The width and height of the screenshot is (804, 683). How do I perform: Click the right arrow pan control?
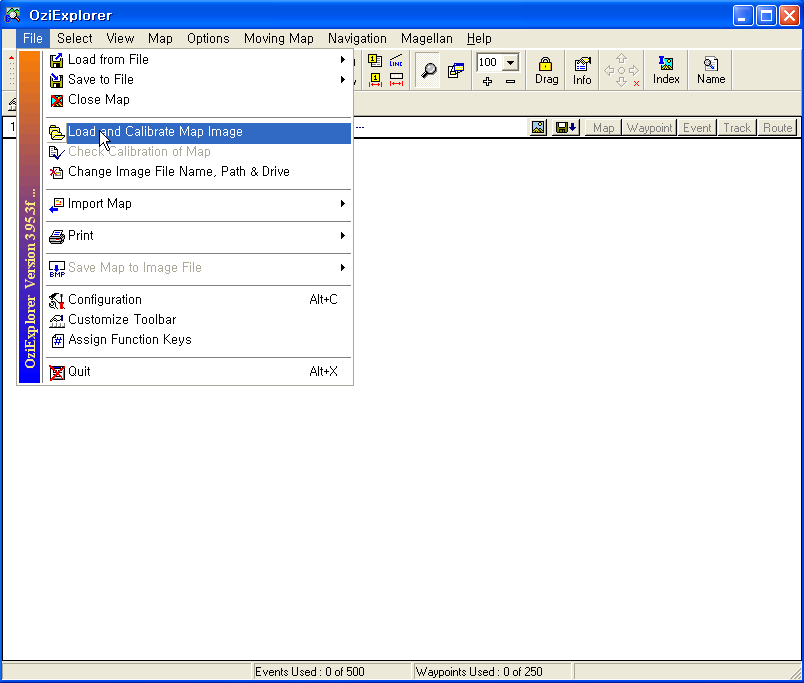point(634,70)
